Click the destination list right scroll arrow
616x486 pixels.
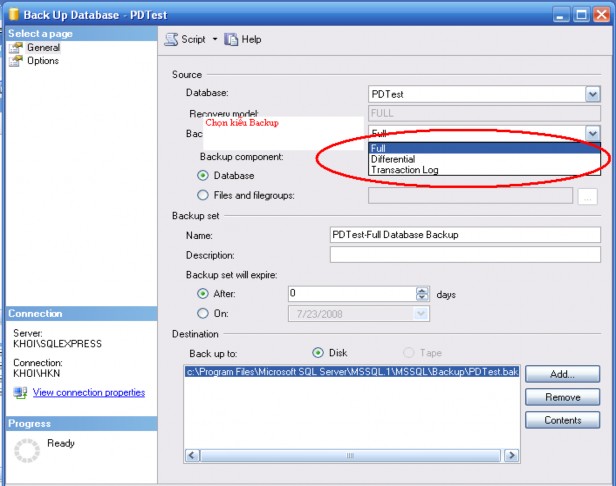(x=512, y=455)
